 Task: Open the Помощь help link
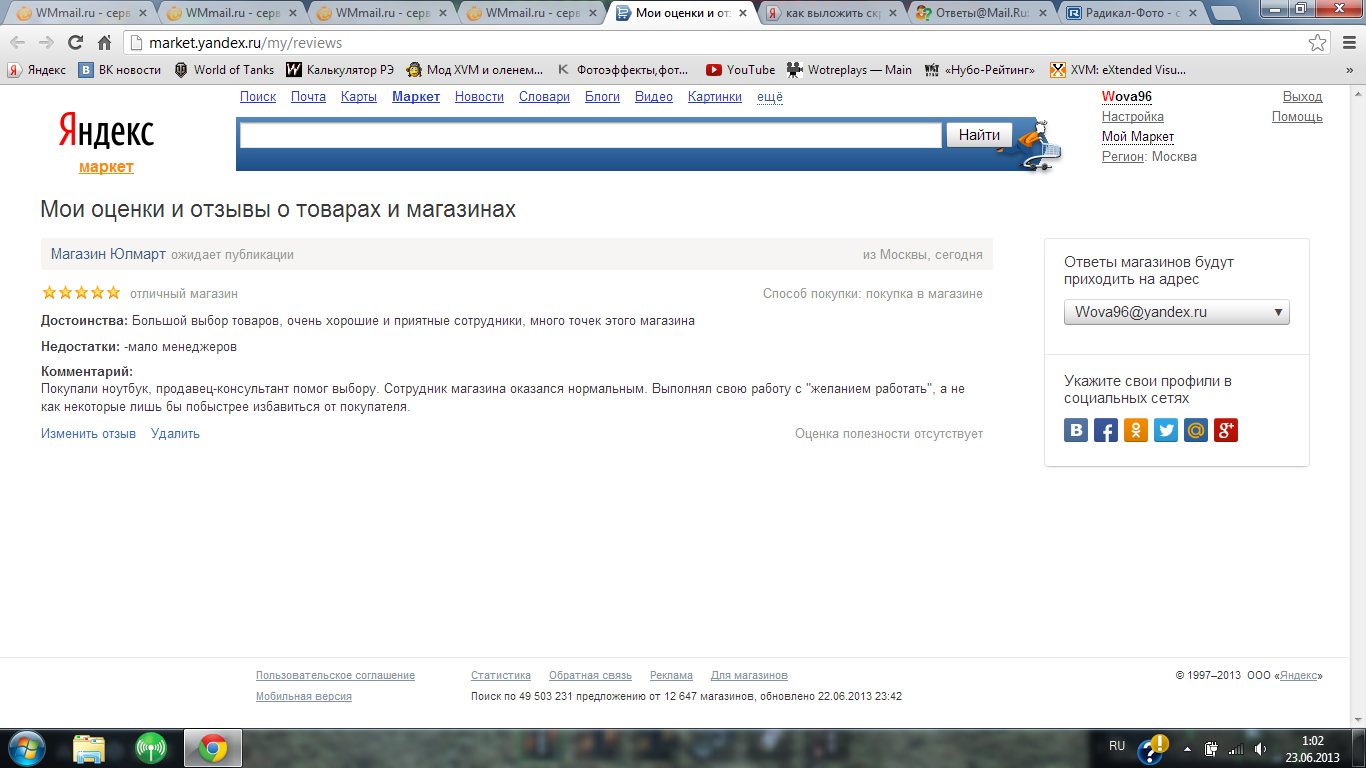[1297, 117]
